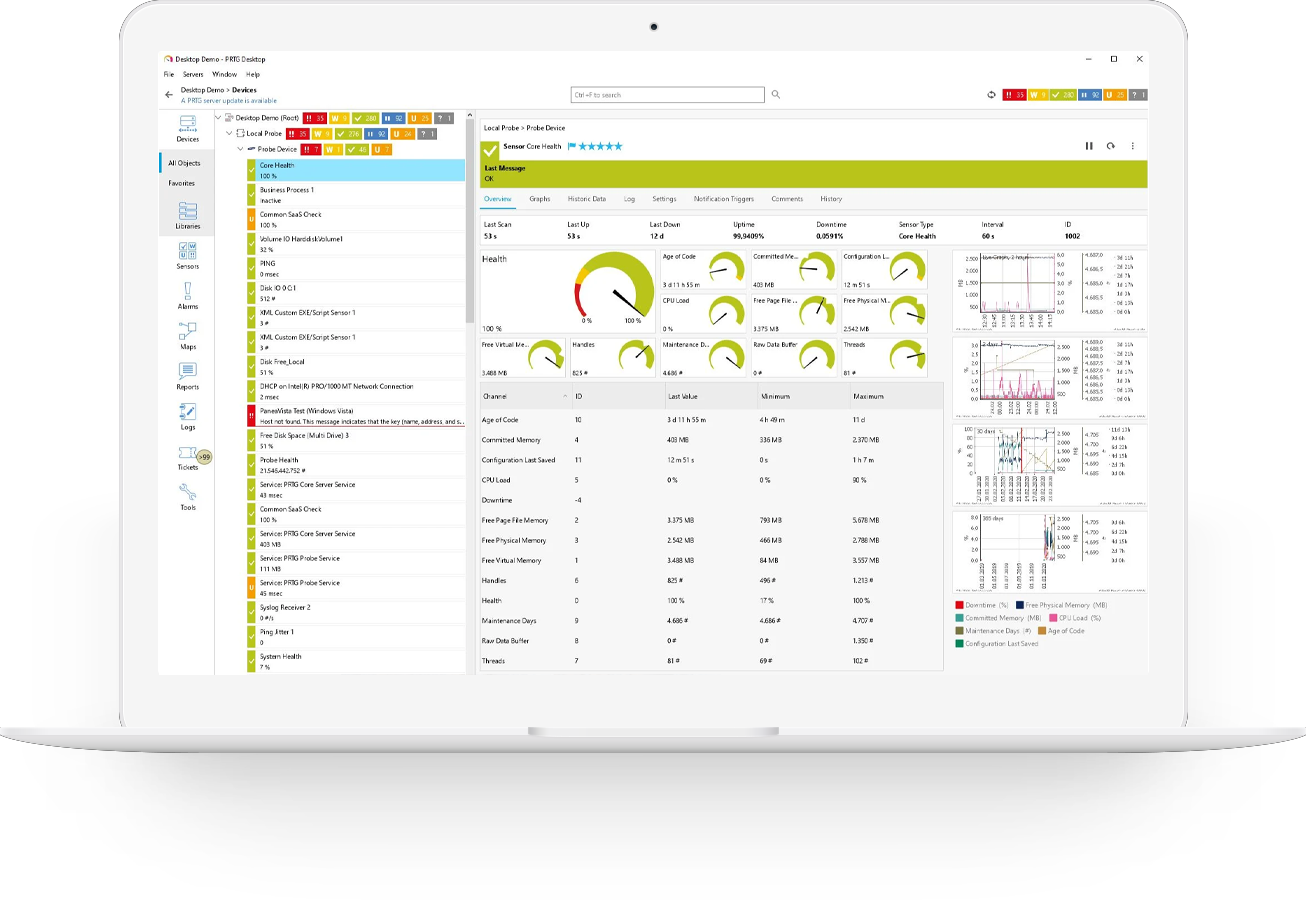Select Favorites in the sidebar
The width and height of the screenshot is (1306, 900).
pos(182,183)
